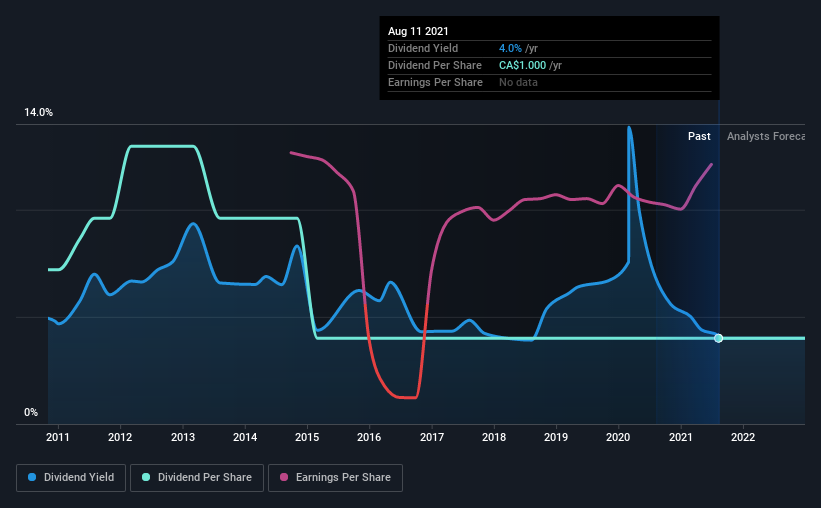Click the data point marker at Aug 2021
821x508 pixels.
click(718, 338)
